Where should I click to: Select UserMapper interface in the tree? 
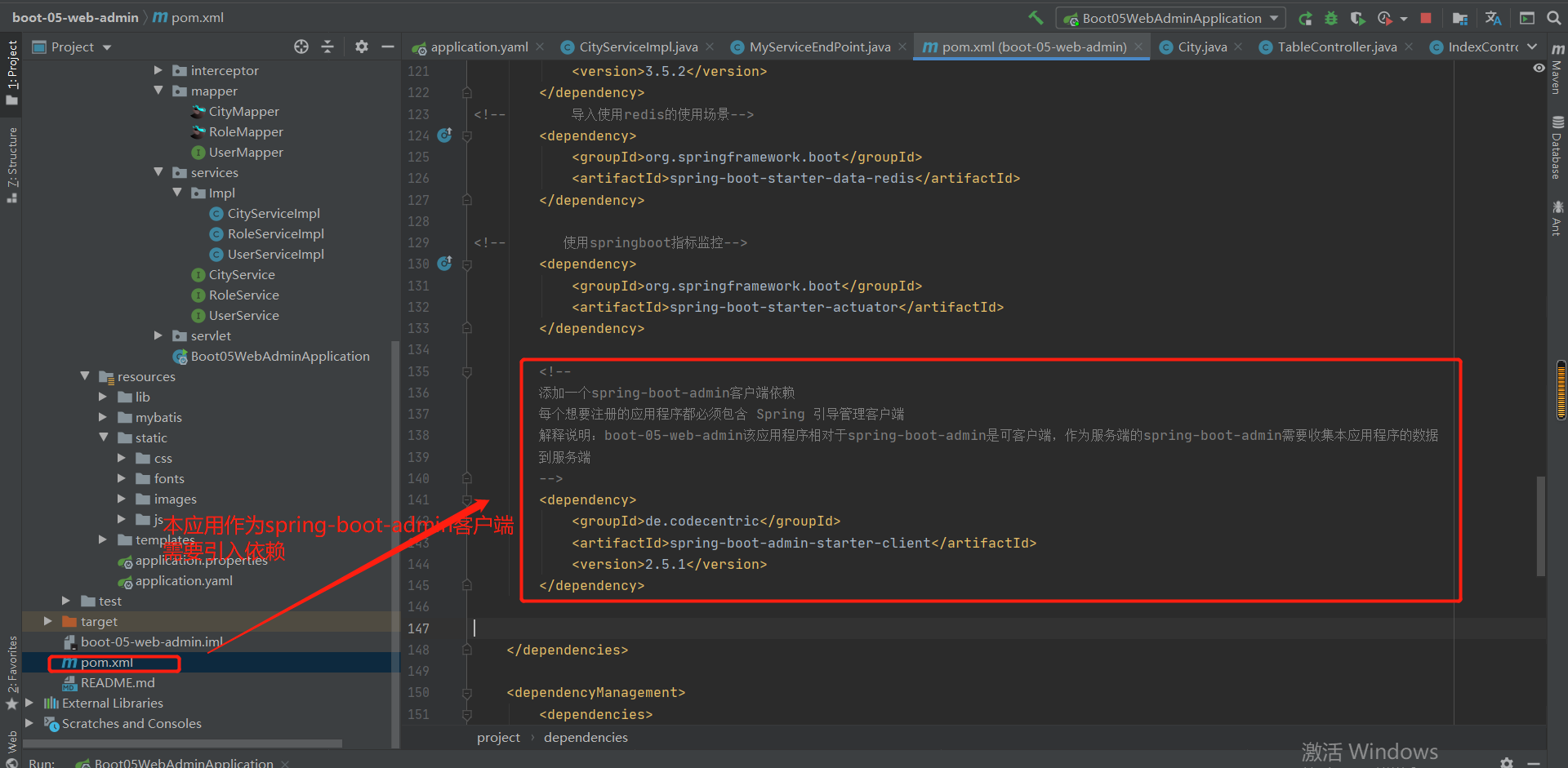click(245, 152)
